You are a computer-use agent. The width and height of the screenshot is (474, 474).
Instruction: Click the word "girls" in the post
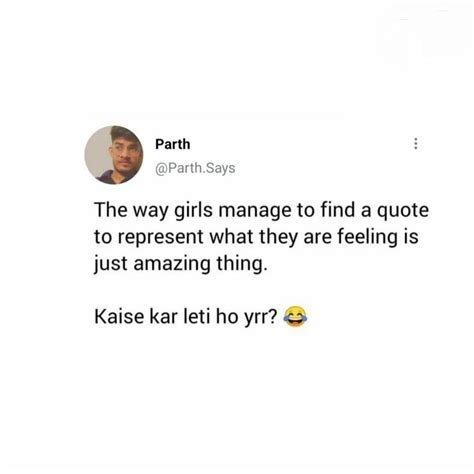194,211
